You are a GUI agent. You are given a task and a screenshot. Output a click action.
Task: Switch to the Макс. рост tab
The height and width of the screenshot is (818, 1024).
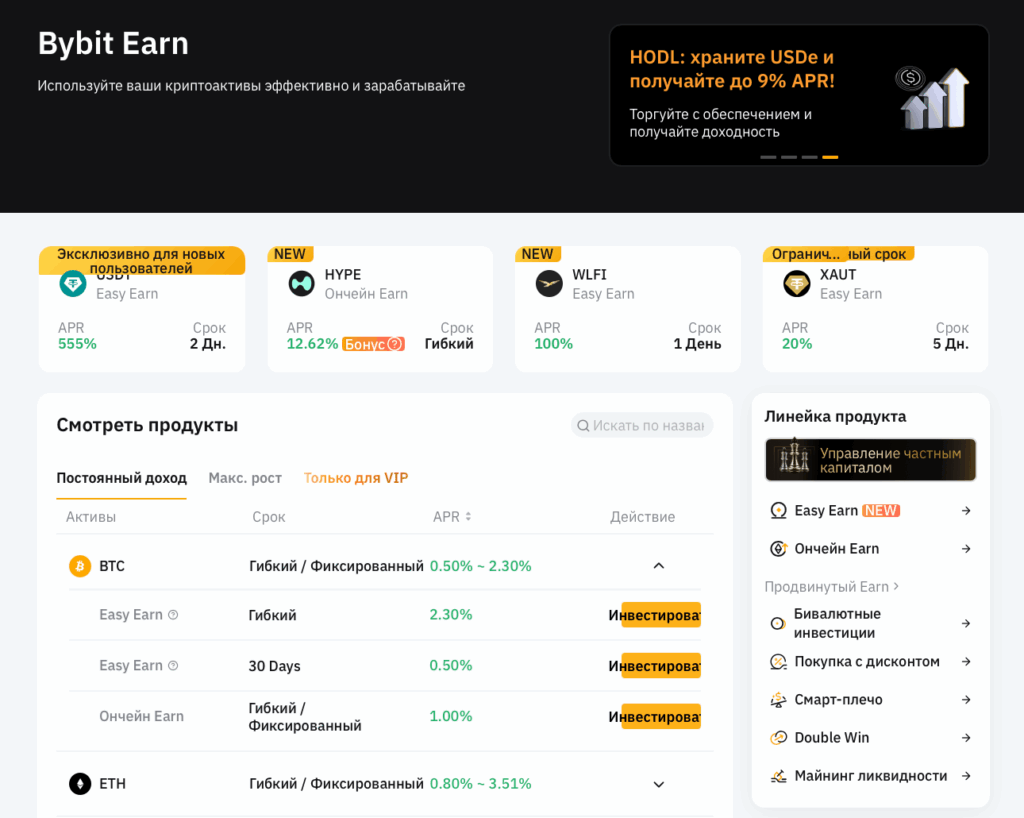tap(245, 478)
